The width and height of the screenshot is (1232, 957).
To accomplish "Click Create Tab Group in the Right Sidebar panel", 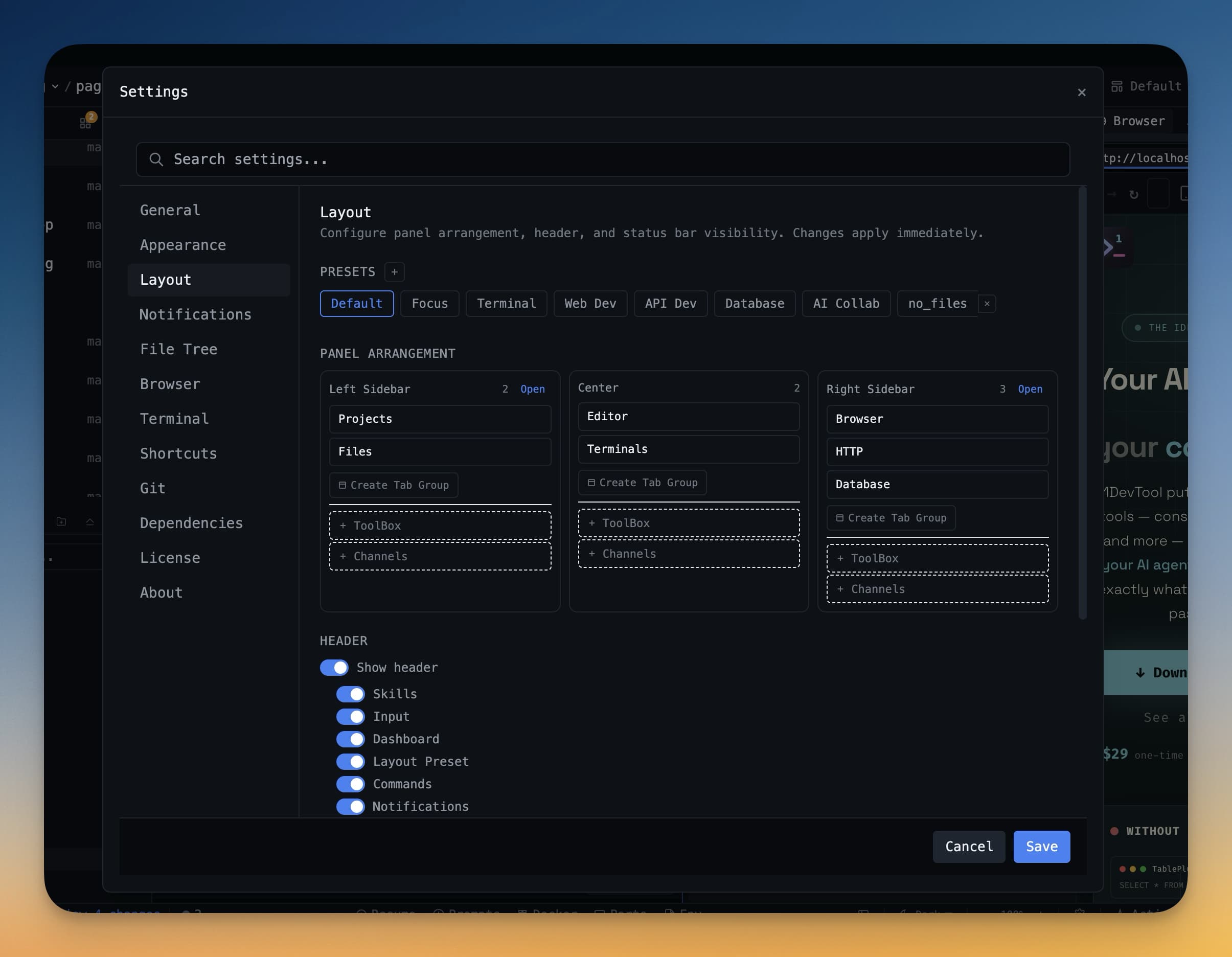I will coord(891,517).
